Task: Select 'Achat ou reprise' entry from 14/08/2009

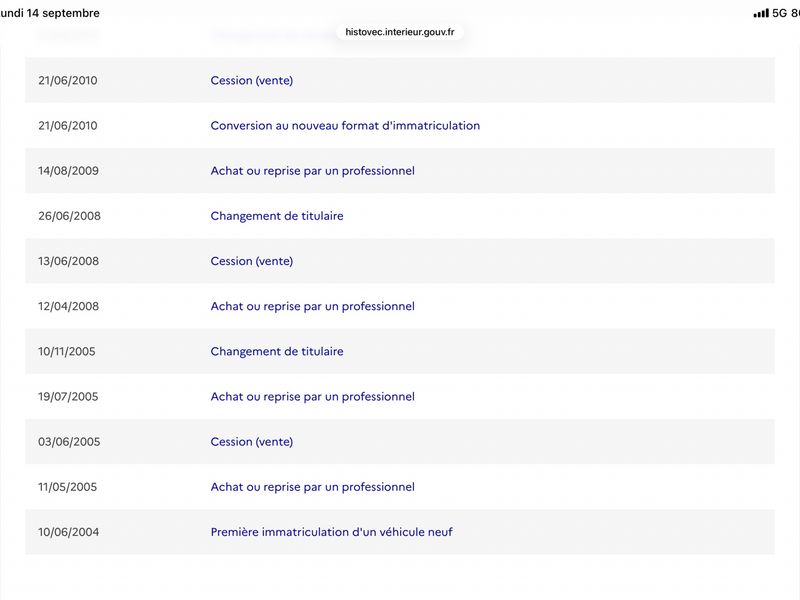Action: [312, 171]
